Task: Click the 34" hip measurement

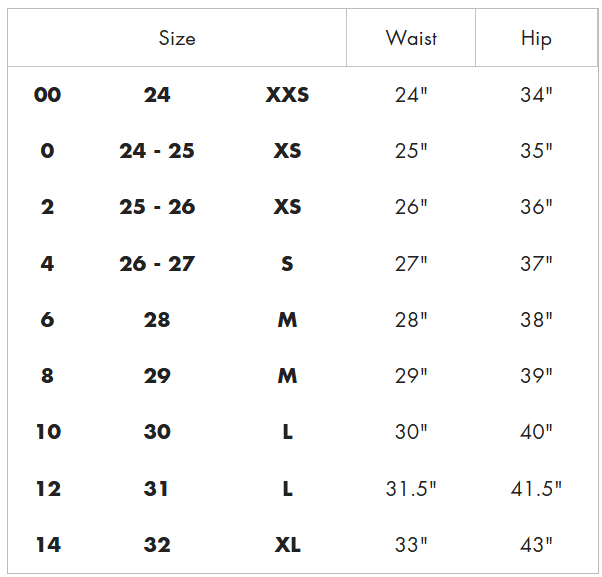Action: pos(536,94)
